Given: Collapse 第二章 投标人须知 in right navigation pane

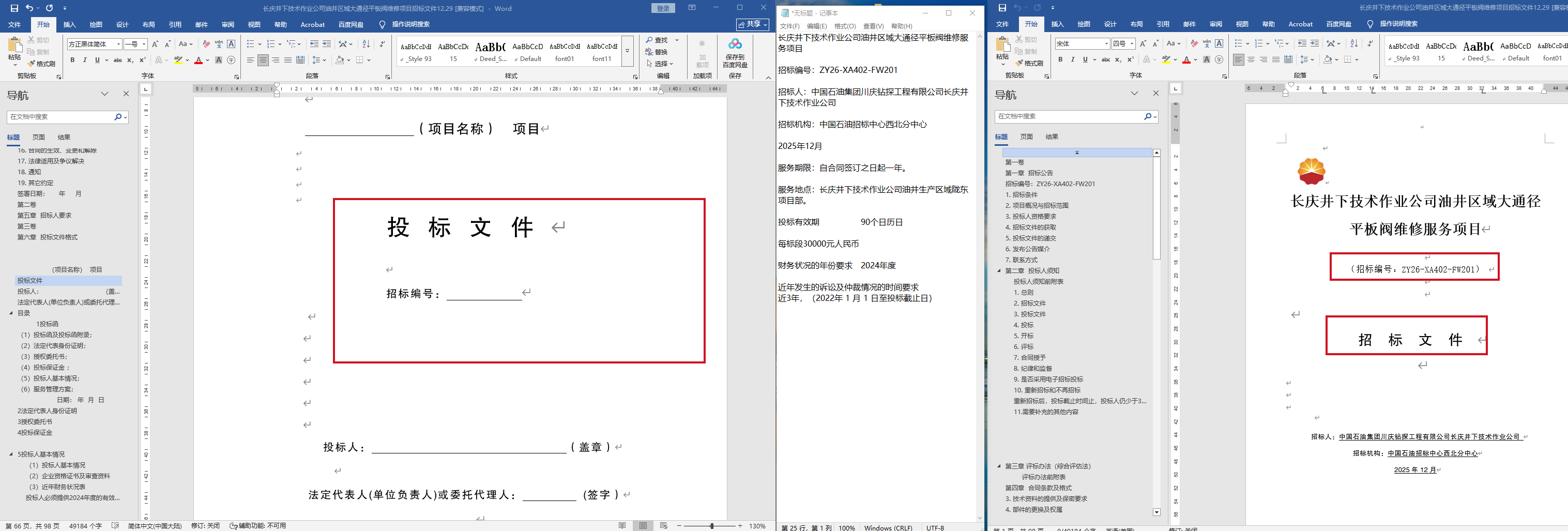Looking at the screenshot, I should [x=999, y=271].
